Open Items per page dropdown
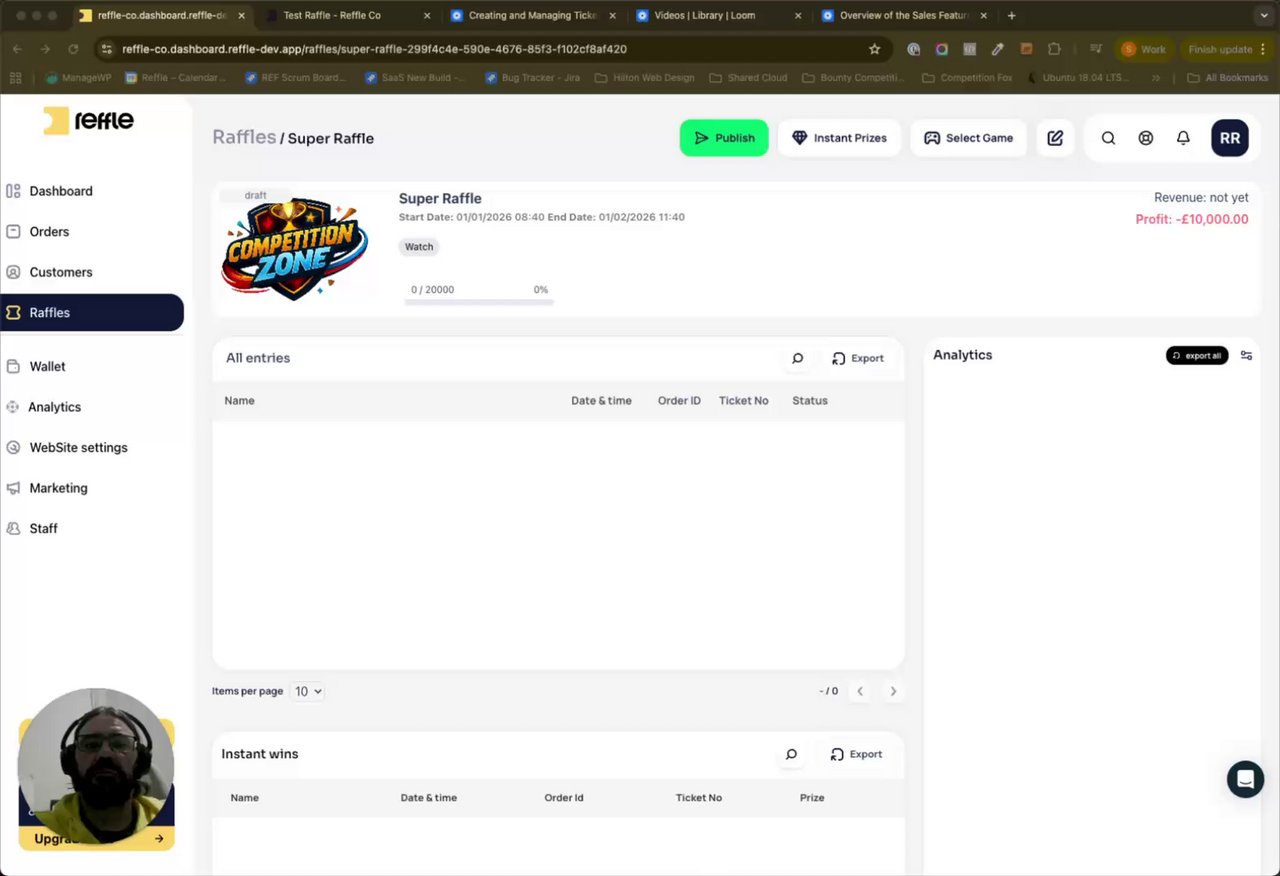The height and width of the screenshot is (876, 1280). tap(307, 691)
